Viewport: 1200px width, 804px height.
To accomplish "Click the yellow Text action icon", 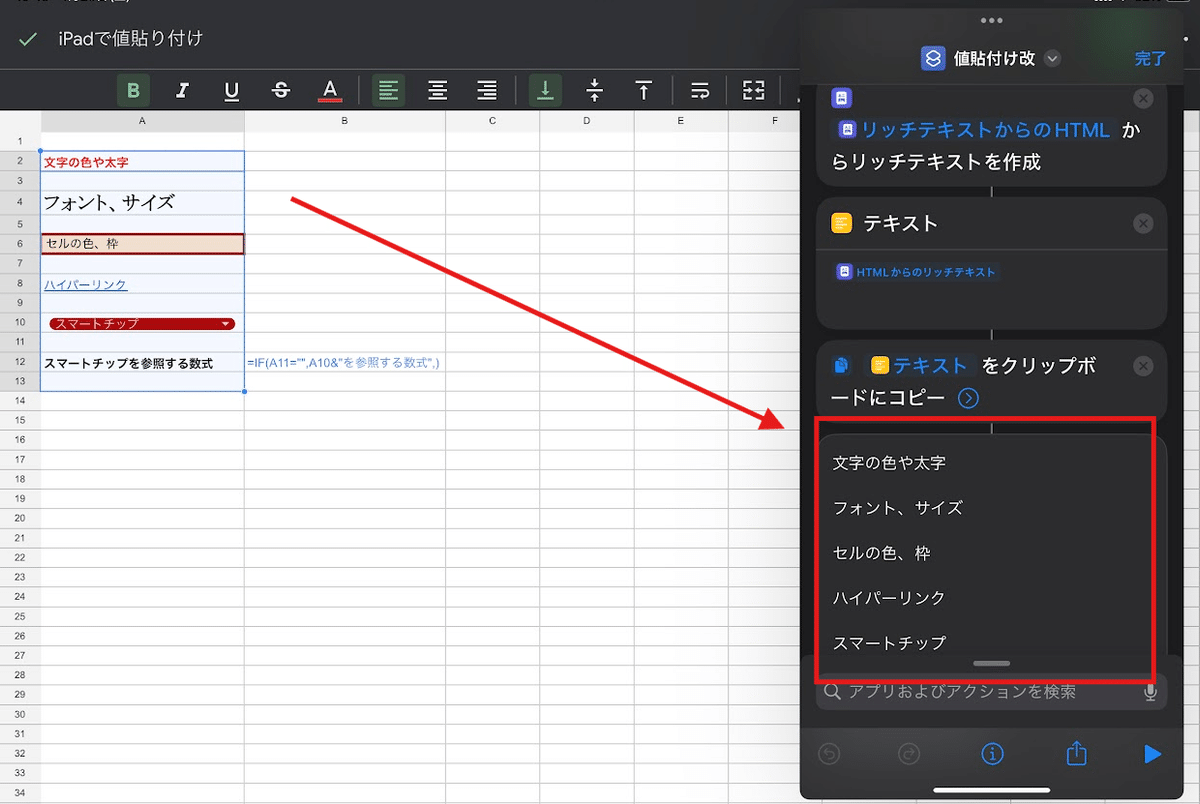I will click(841, 224).
